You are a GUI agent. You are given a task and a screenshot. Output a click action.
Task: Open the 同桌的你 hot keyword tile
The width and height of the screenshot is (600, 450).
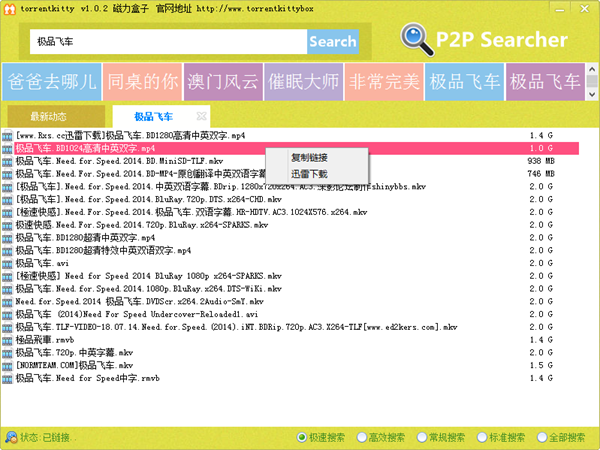[142, 82]
